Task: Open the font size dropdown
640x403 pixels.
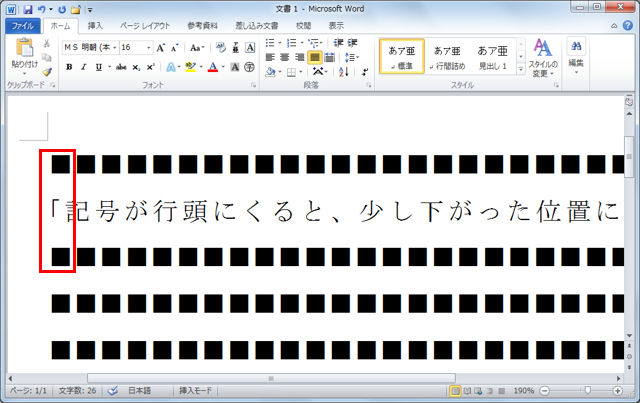Action: pos(149,48)
